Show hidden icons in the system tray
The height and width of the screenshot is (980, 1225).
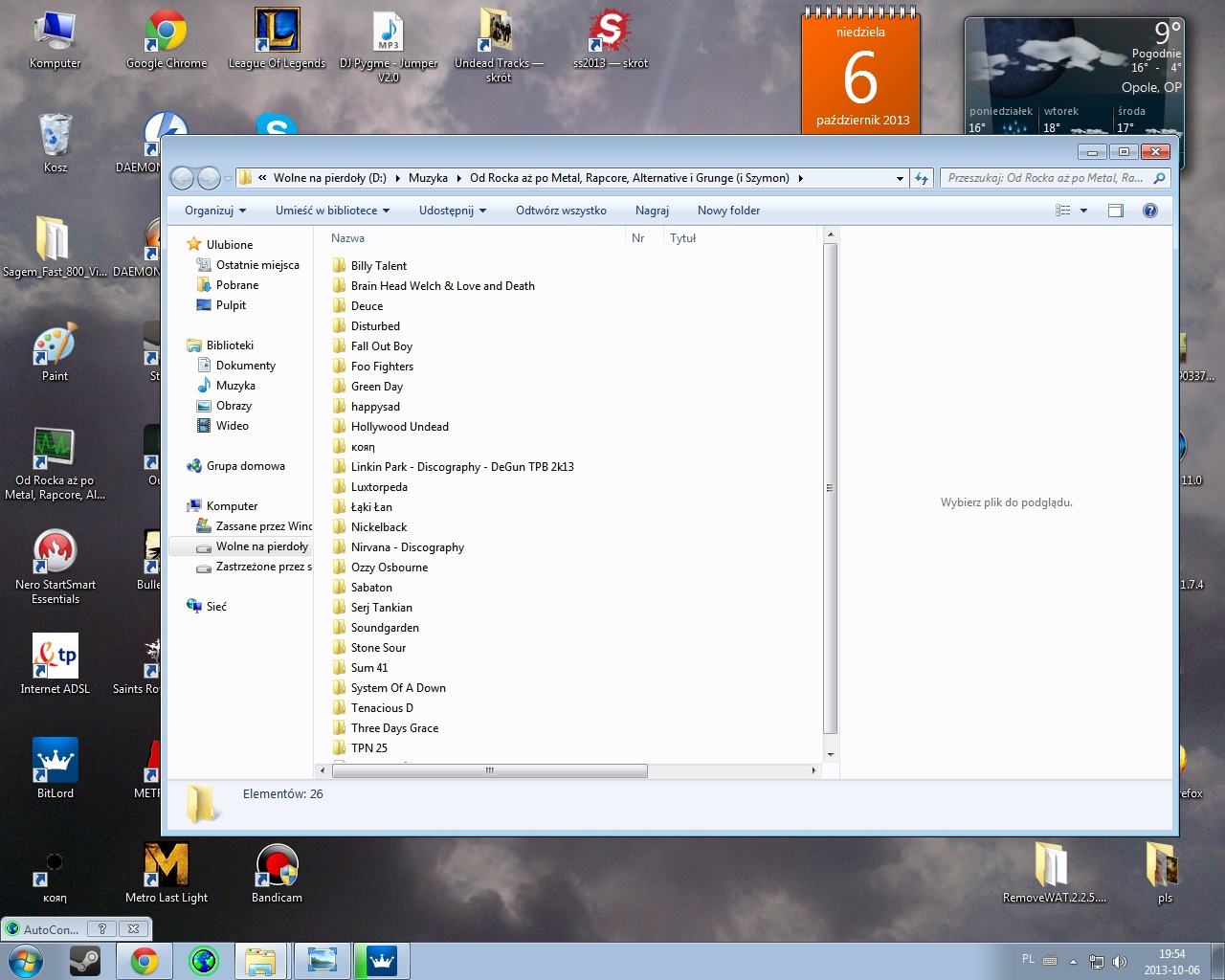[x=1073, y=962]
